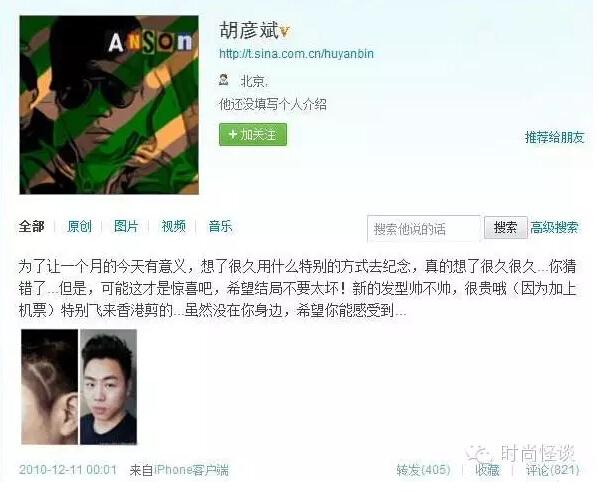Click the user location icon next to 北京

click(223, 80)
